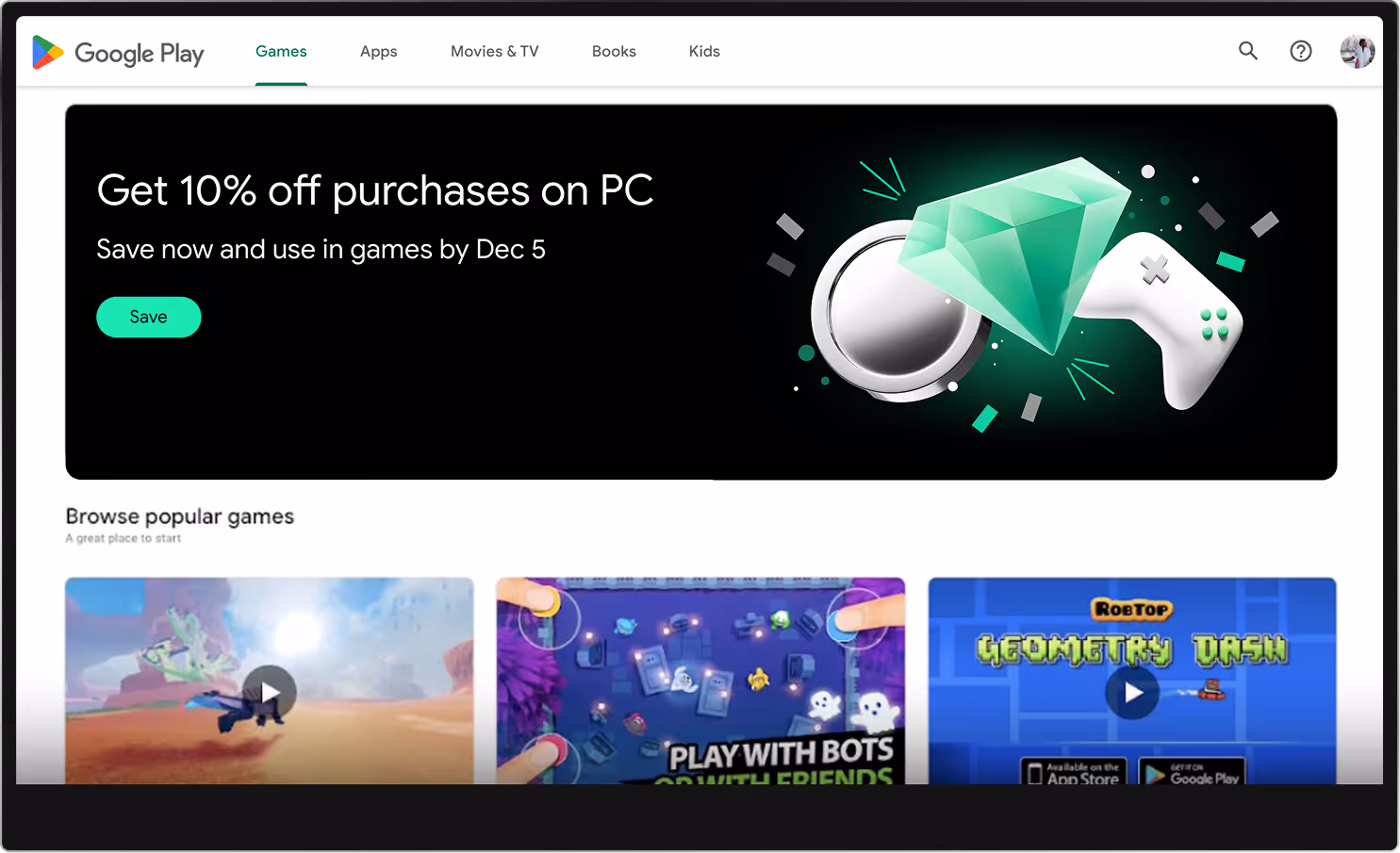Select the Kids tab

(704, 51)
